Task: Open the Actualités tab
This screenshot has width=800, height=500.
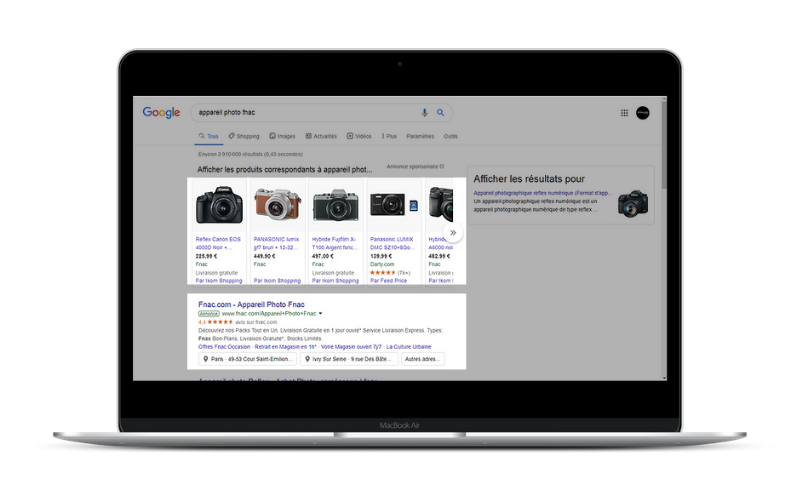Action: pyautogui.click(x=321, y=136)
